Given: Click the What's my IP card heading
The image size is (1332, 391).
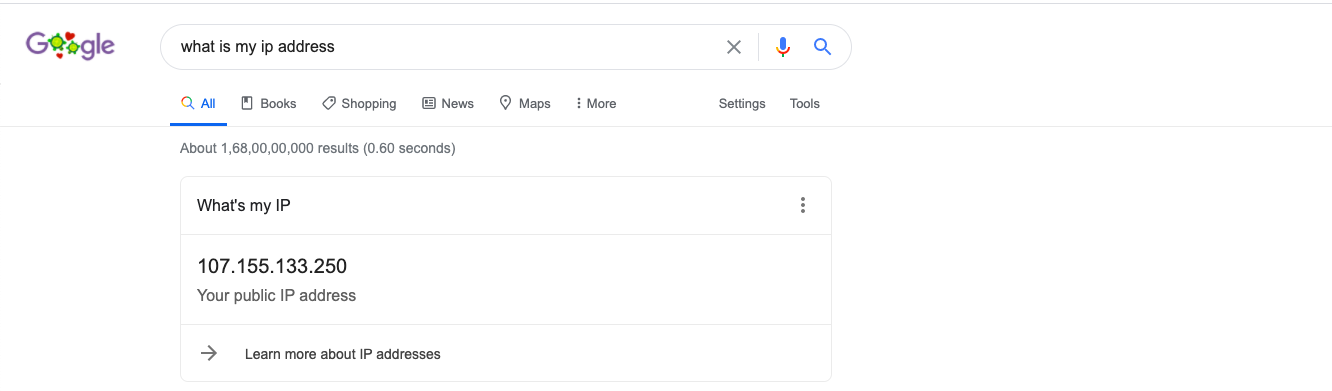Looking at the screenshot, I should pyautogui.click(x=244, y=205).
